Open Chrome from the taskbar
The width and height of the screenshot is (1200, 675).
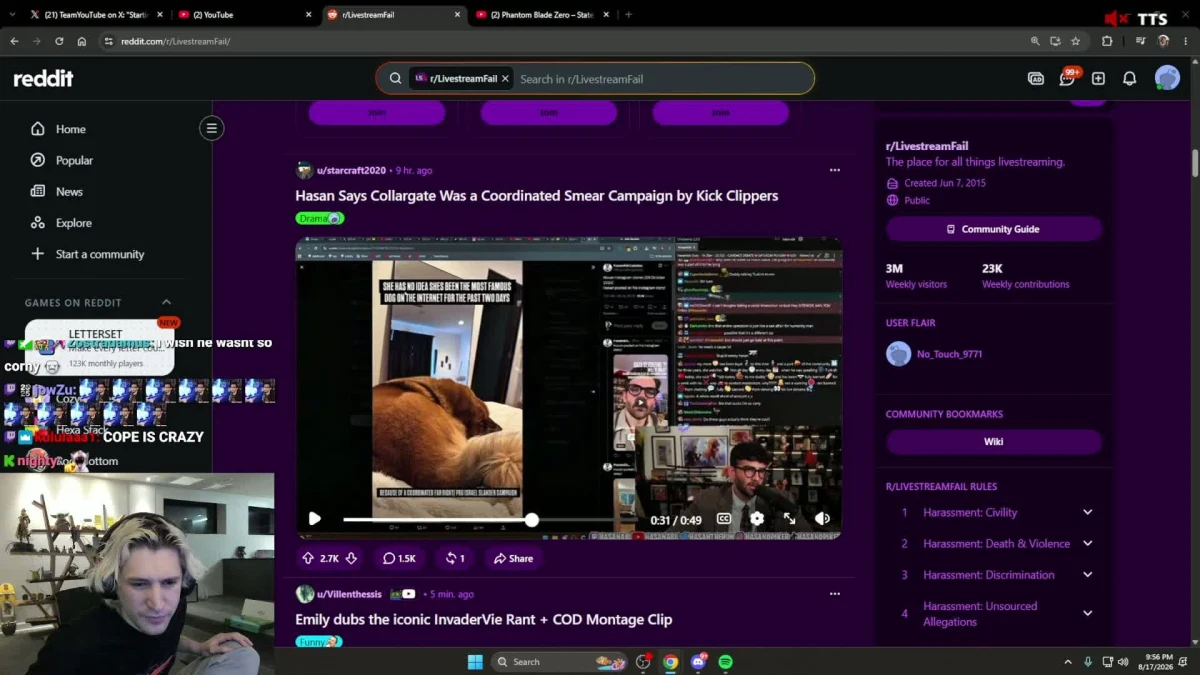pos(670,661)
